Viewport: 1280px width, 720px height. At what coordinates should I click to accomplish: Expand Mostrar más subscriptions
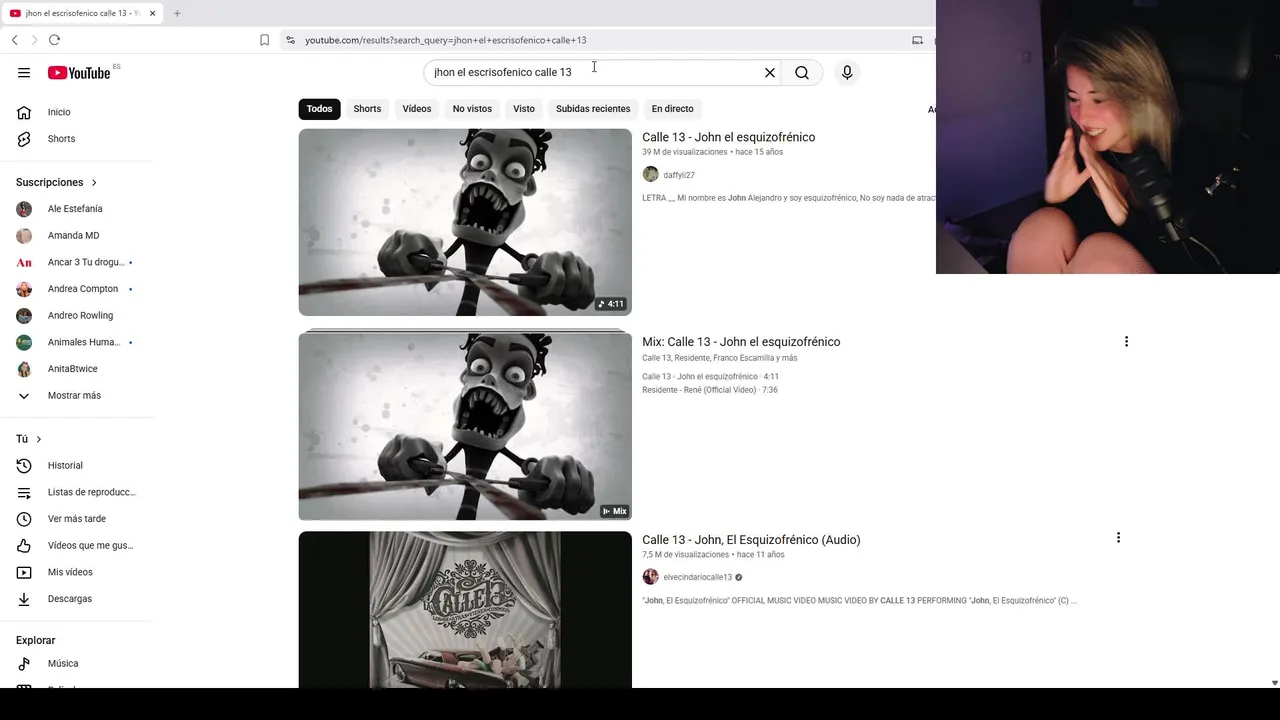coord(76,395)
